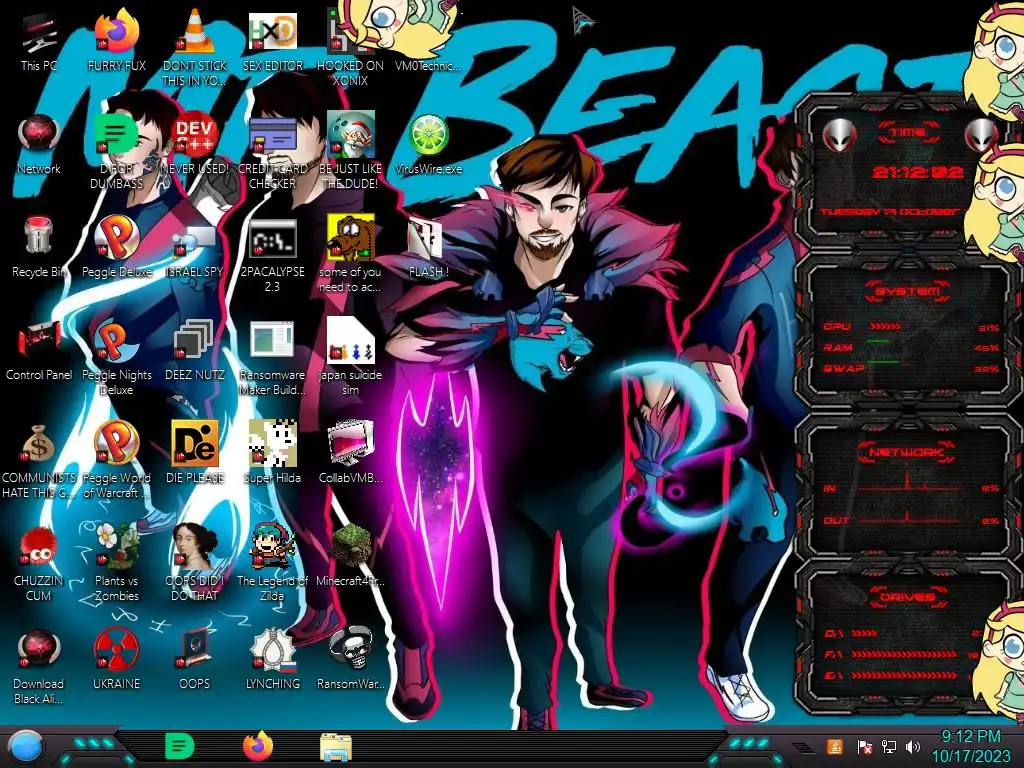Click the 21:12 digital clock in the widget
This screenshot has height=768, width=1024.
coord(918,172)
